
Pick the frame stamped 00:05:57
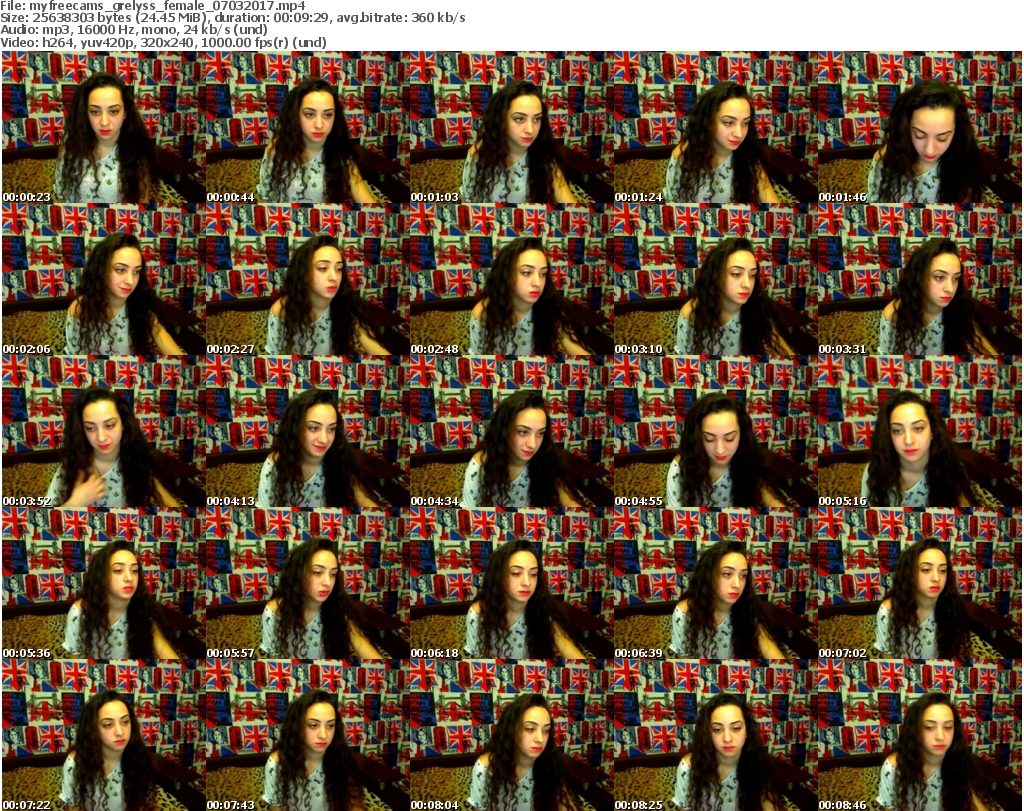(308, 583)
